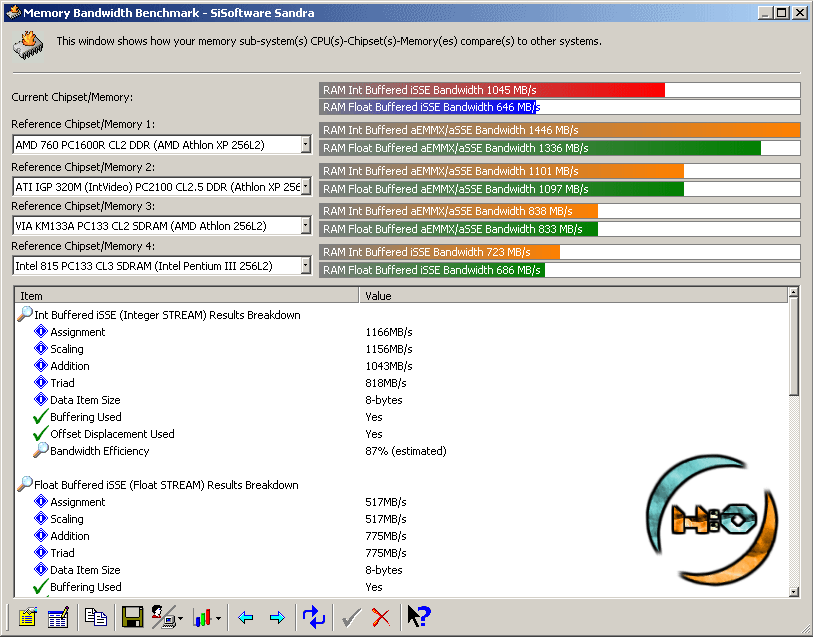The width and height of the screenshot is (813, 637).
Task: Click the Value column header
Action: pyautogui.click(x=573, y=295)
